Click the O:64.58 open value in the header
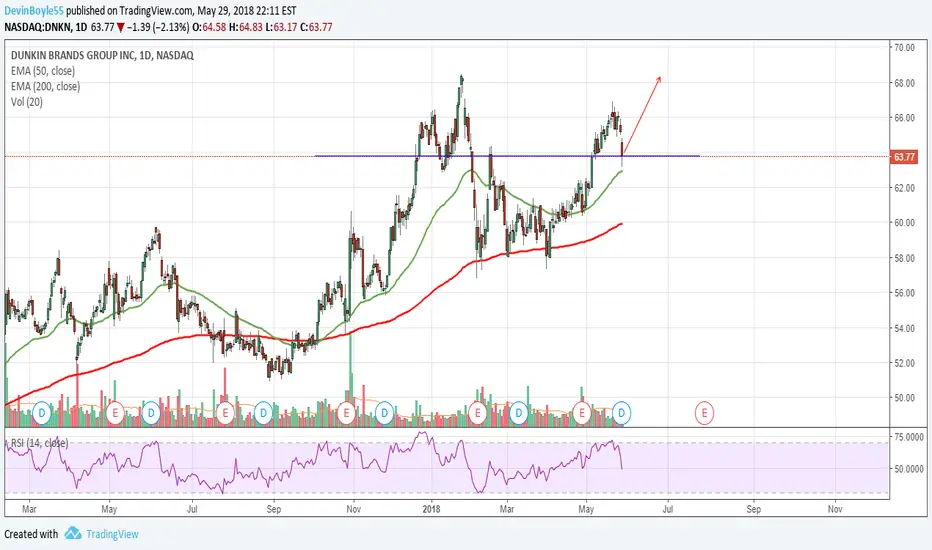The image size is (932, 550). (210, 27)
